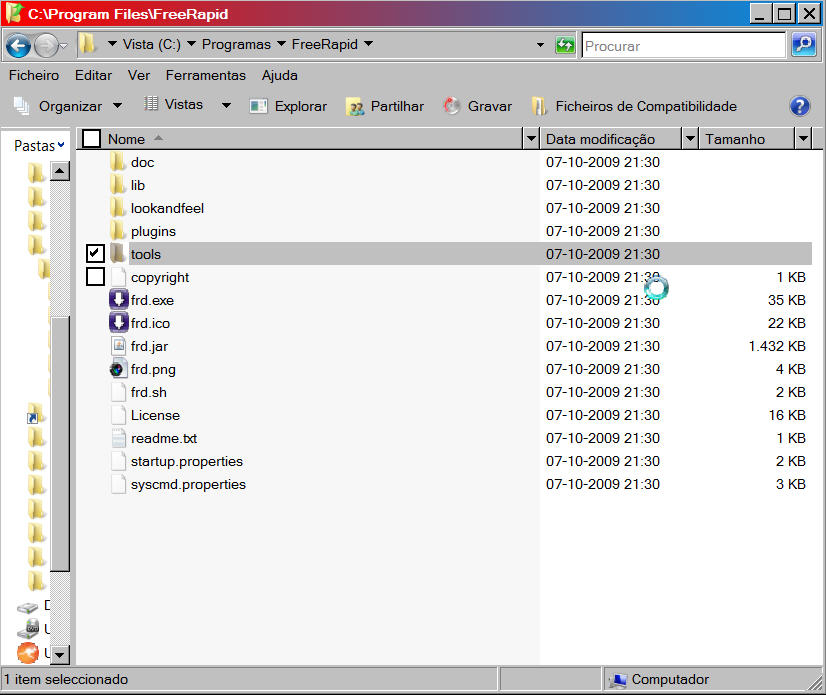Select the frd.png image file icon
The height and width of the screenshot is (695, 826).
118,369
